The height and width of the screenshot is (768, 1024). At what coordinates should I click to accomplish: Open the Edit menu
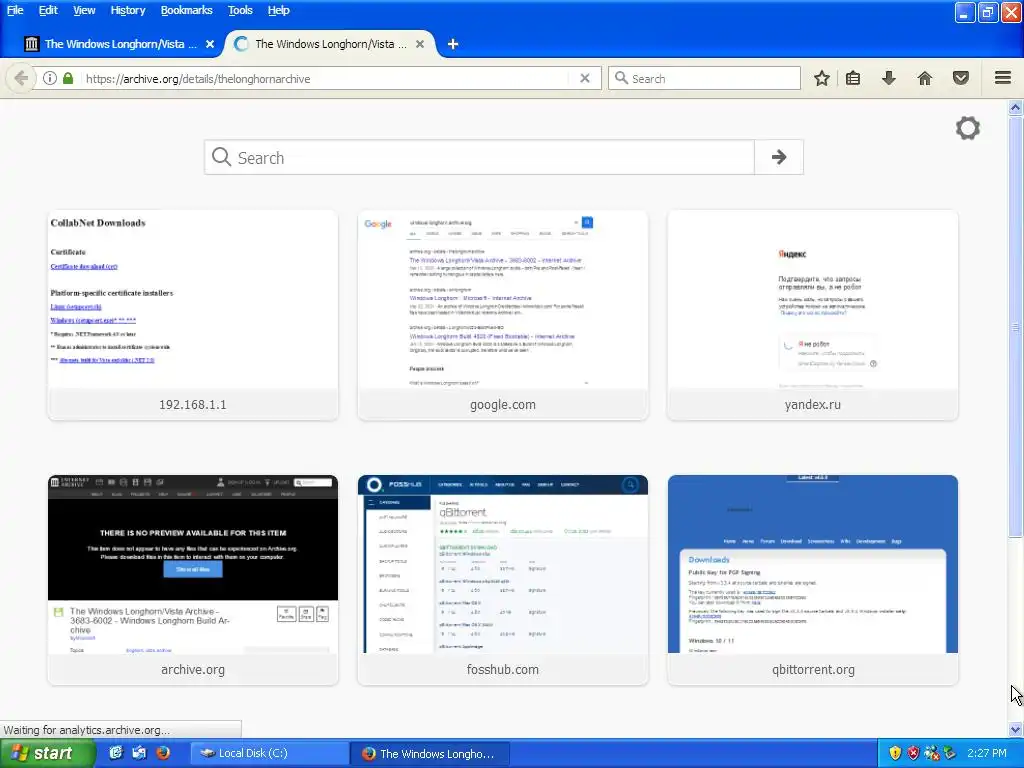(48, 10)
